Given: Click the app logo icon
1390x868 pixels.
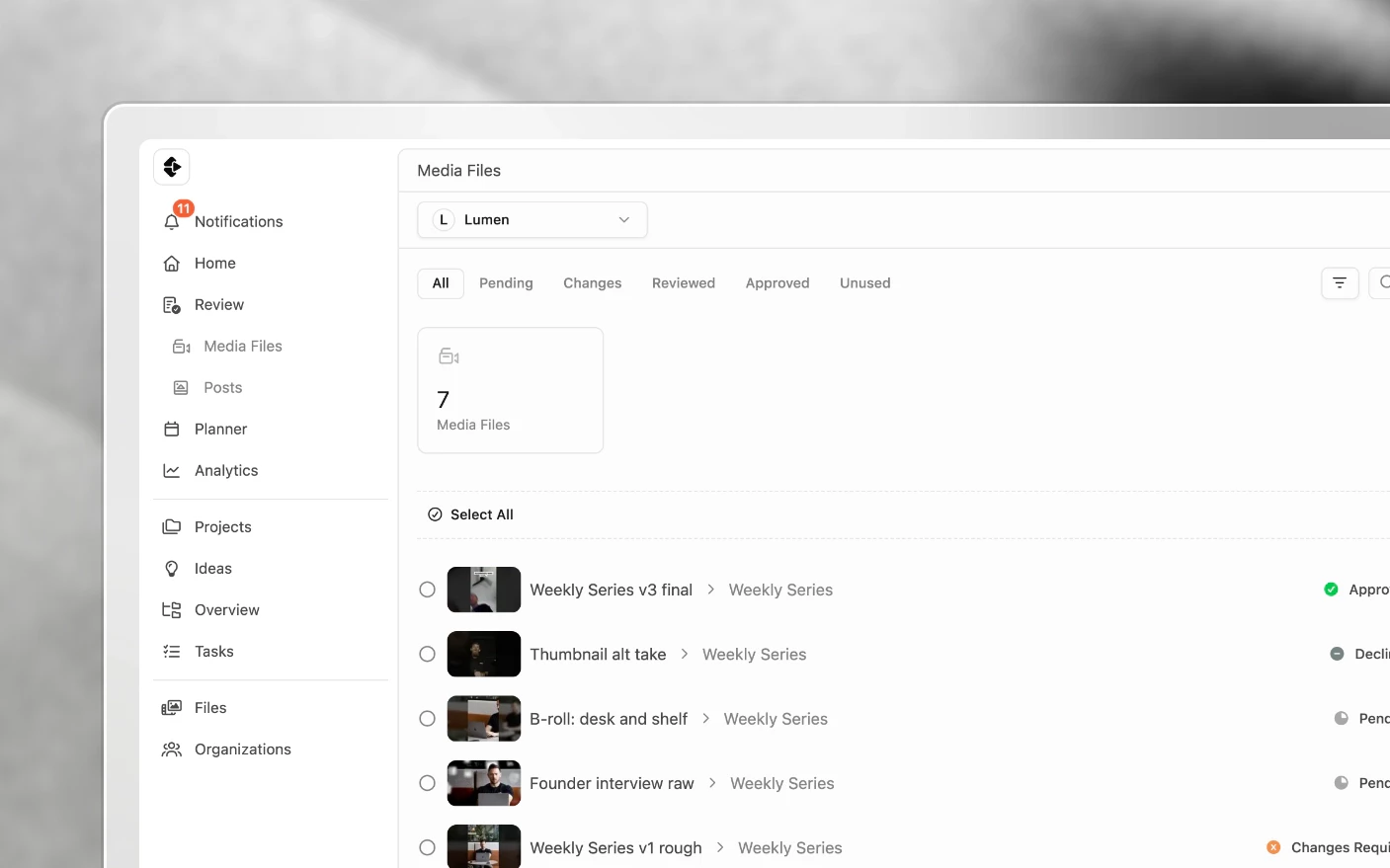Looking at the screenshot, I should coord(172,167).
